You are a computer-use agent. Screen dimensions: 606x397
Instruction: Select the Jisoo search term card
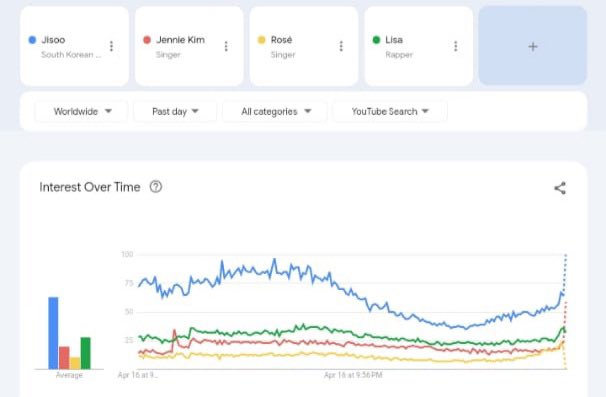pyautogui.click(x=75, y=46)
